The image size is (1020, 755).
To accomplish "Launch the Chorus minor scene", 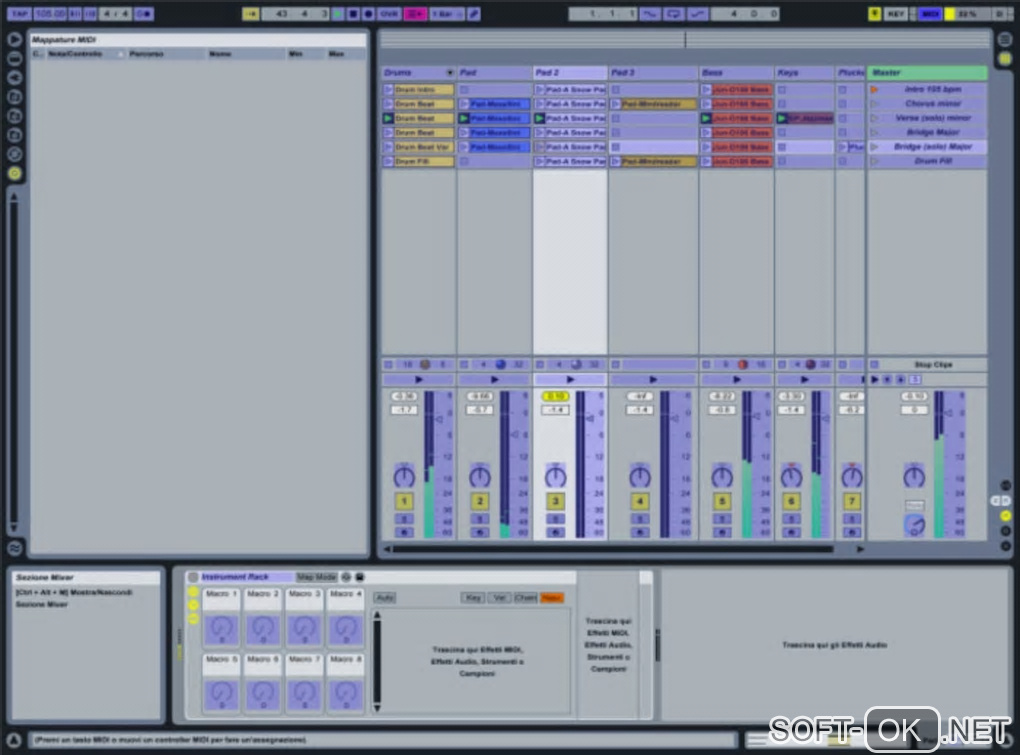I will click(x=875, y=104).
